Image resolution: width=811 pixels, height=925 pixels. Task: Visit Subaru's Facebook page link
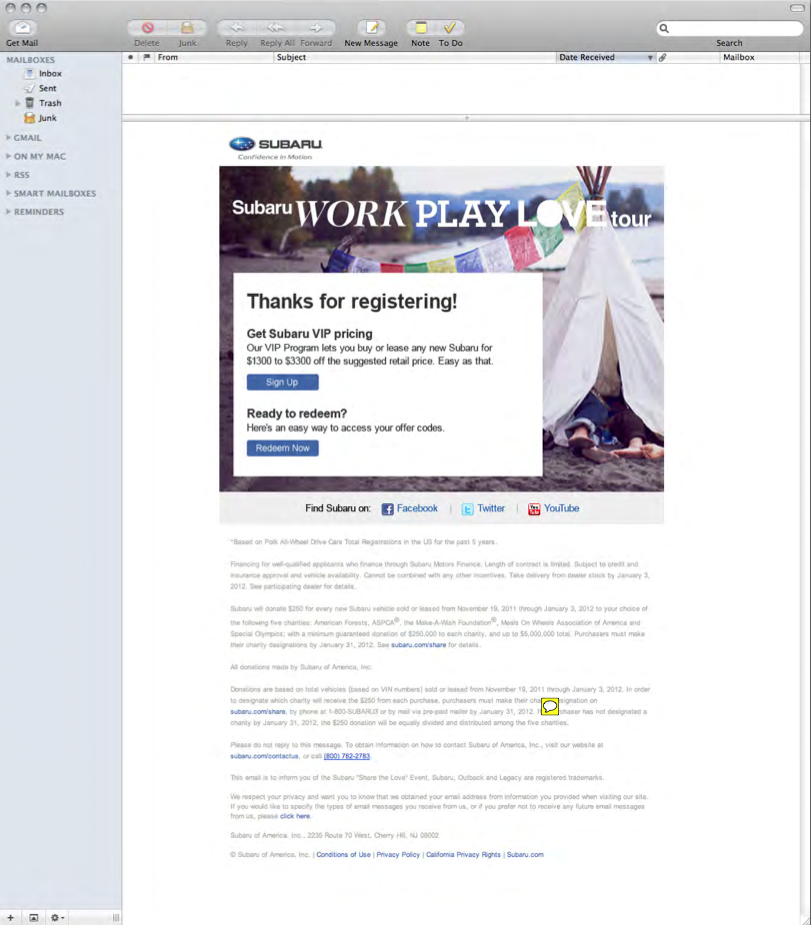(409, 509)
